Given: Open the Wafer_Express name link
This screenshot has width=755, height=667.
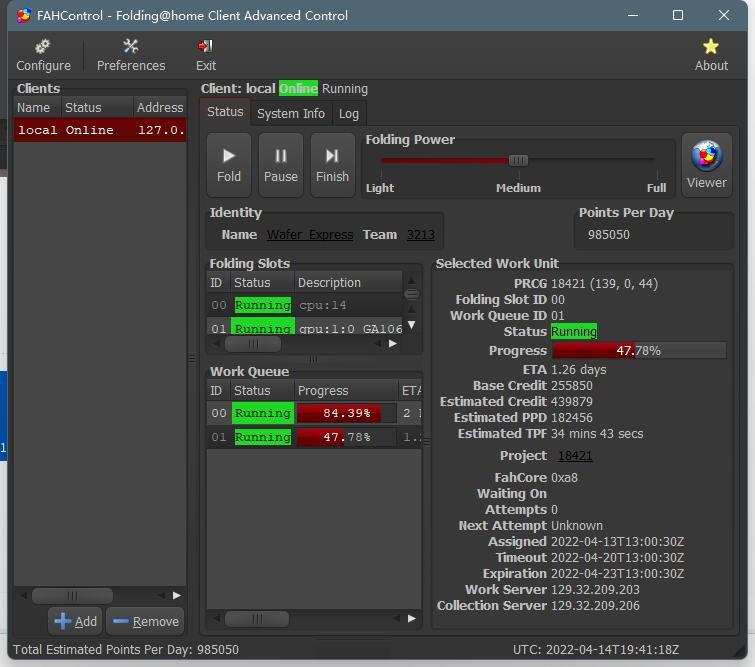Looking at the screenshot, I should [310, 235].
